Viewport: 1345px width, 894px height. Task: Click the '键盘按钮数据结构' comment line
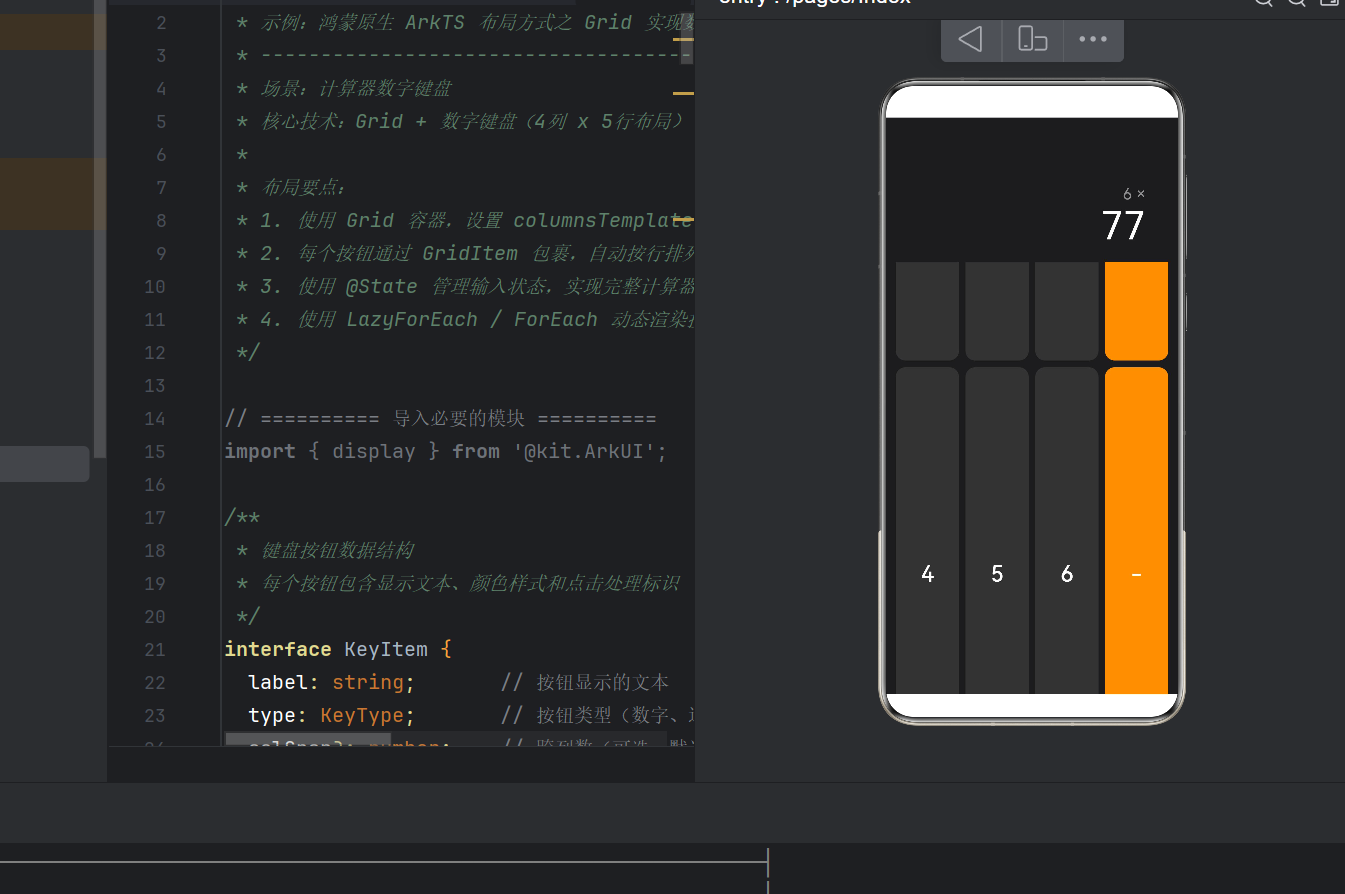[x=337, y=550]
